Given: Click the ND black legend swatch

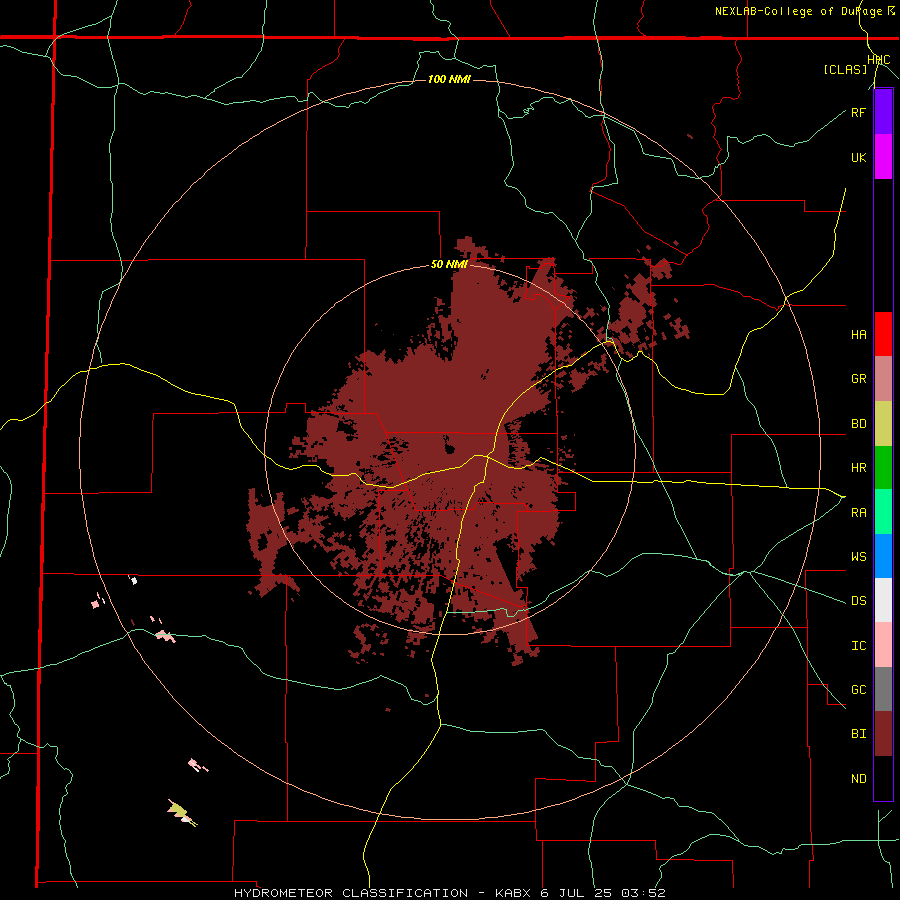Looking at the screenshot, I should [x=883, y=778].
